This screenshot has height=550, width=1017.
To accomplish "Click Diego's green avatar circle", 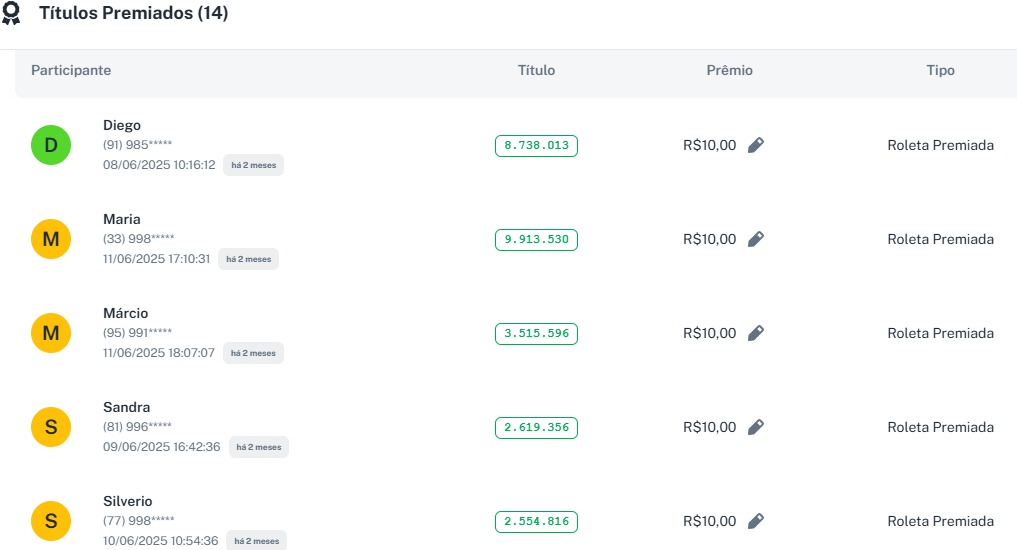I will click(51, 145).
